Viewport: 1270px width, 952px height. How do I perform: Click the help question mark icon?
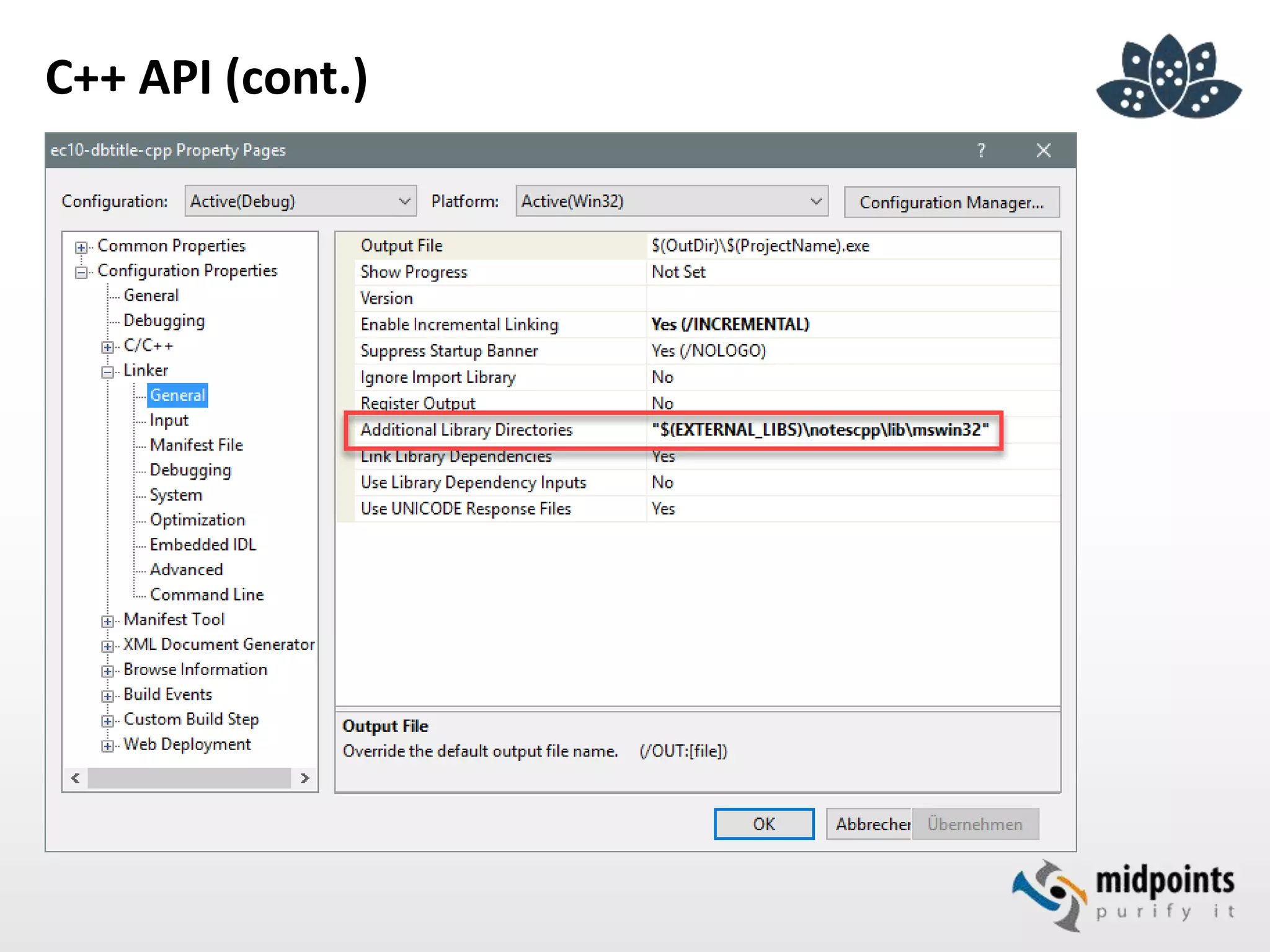(x=981, y=151)
